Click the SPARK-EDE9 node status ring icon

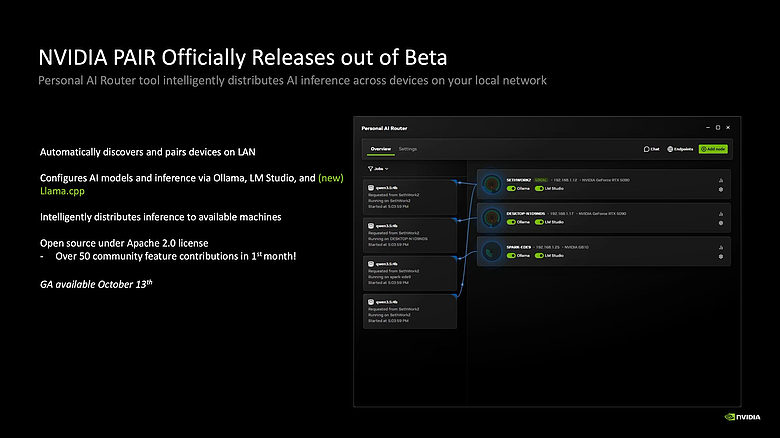coord(491,251)
